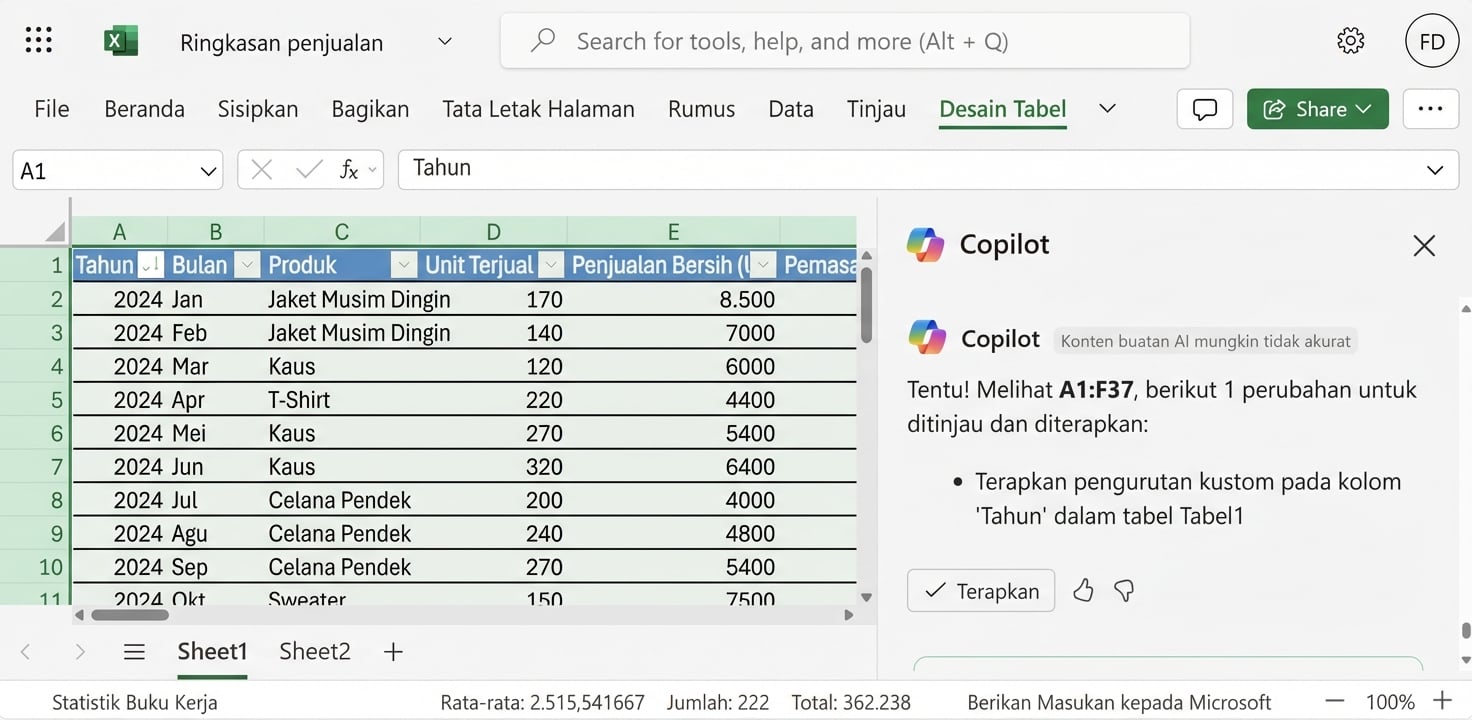This screenshot has width=1472, height=720.
Task: Click the zoom out minus control
Action: (x=1334, y=701)
